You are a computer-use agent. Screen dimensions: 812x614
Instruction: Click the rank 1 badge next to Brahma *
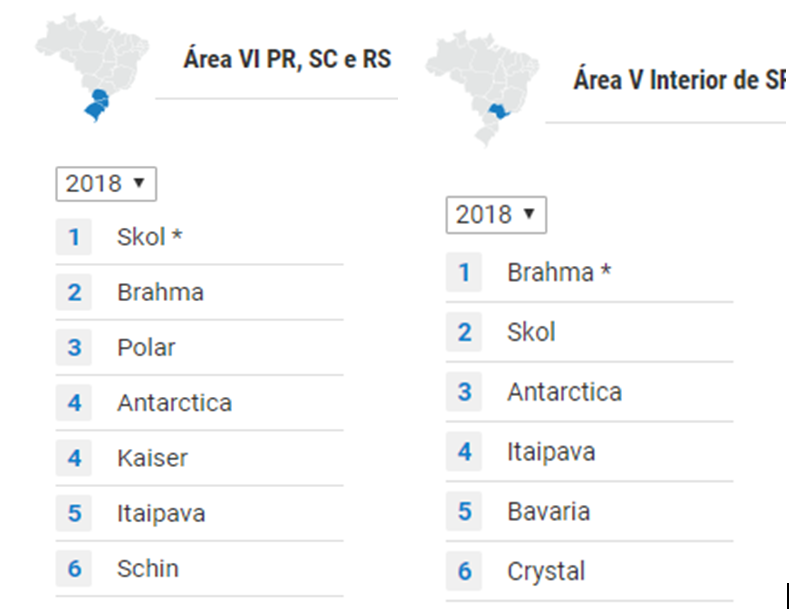click(x=464, y=272)
